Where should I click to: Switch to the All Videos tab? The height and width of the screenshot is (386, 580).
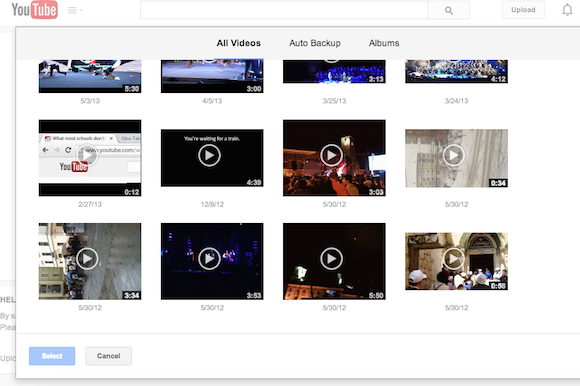(239, 43)
